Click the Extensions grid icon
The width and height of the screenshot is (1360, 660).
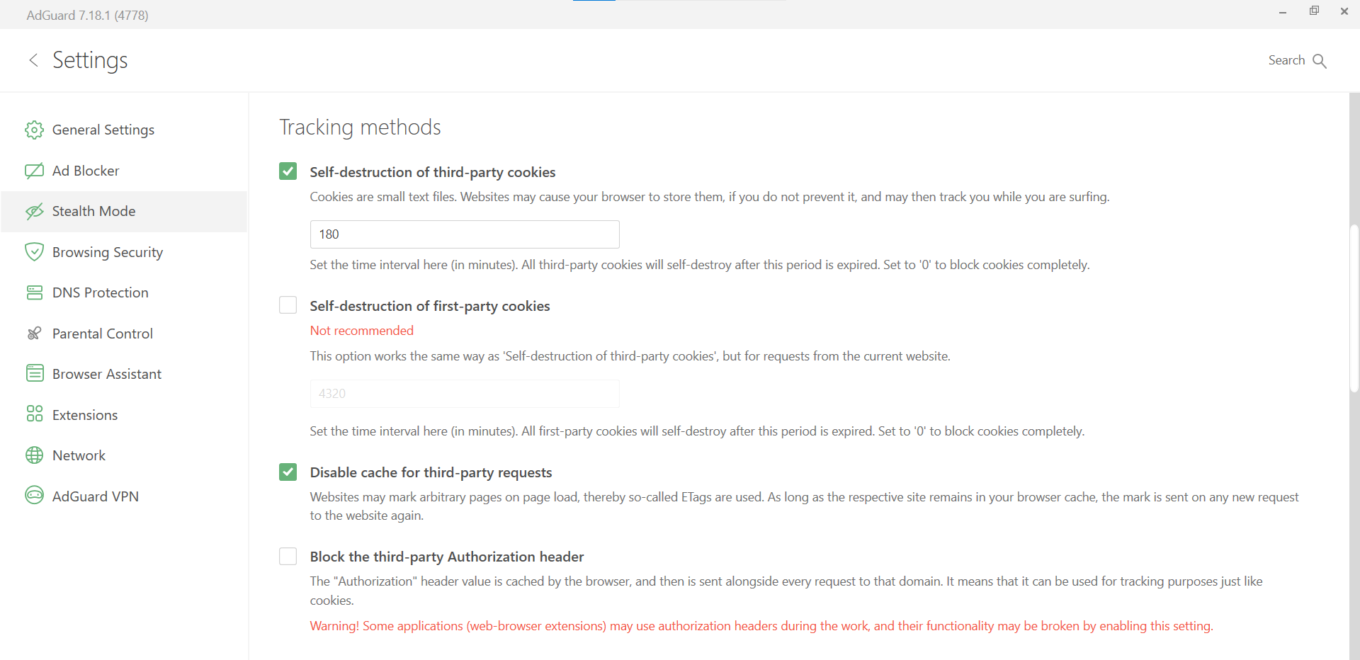34,415
